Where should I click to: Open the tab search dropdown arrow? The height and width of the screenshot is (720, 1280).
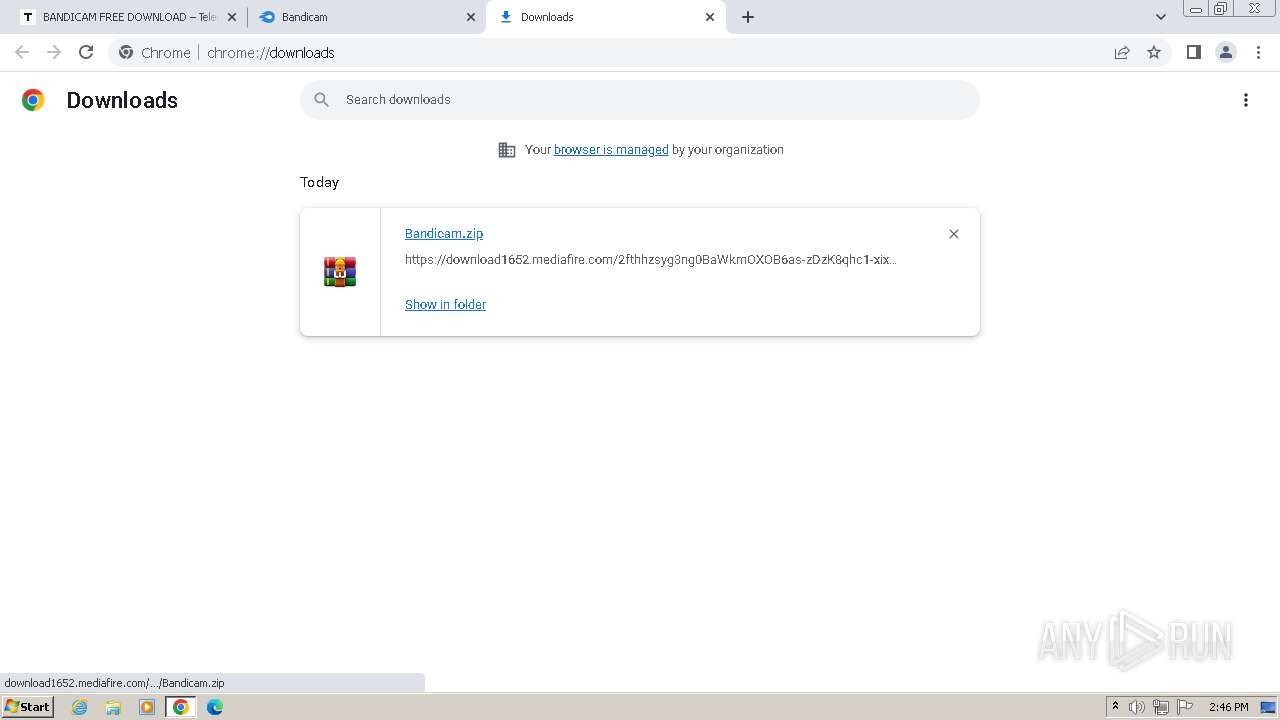click(1160, 17)
